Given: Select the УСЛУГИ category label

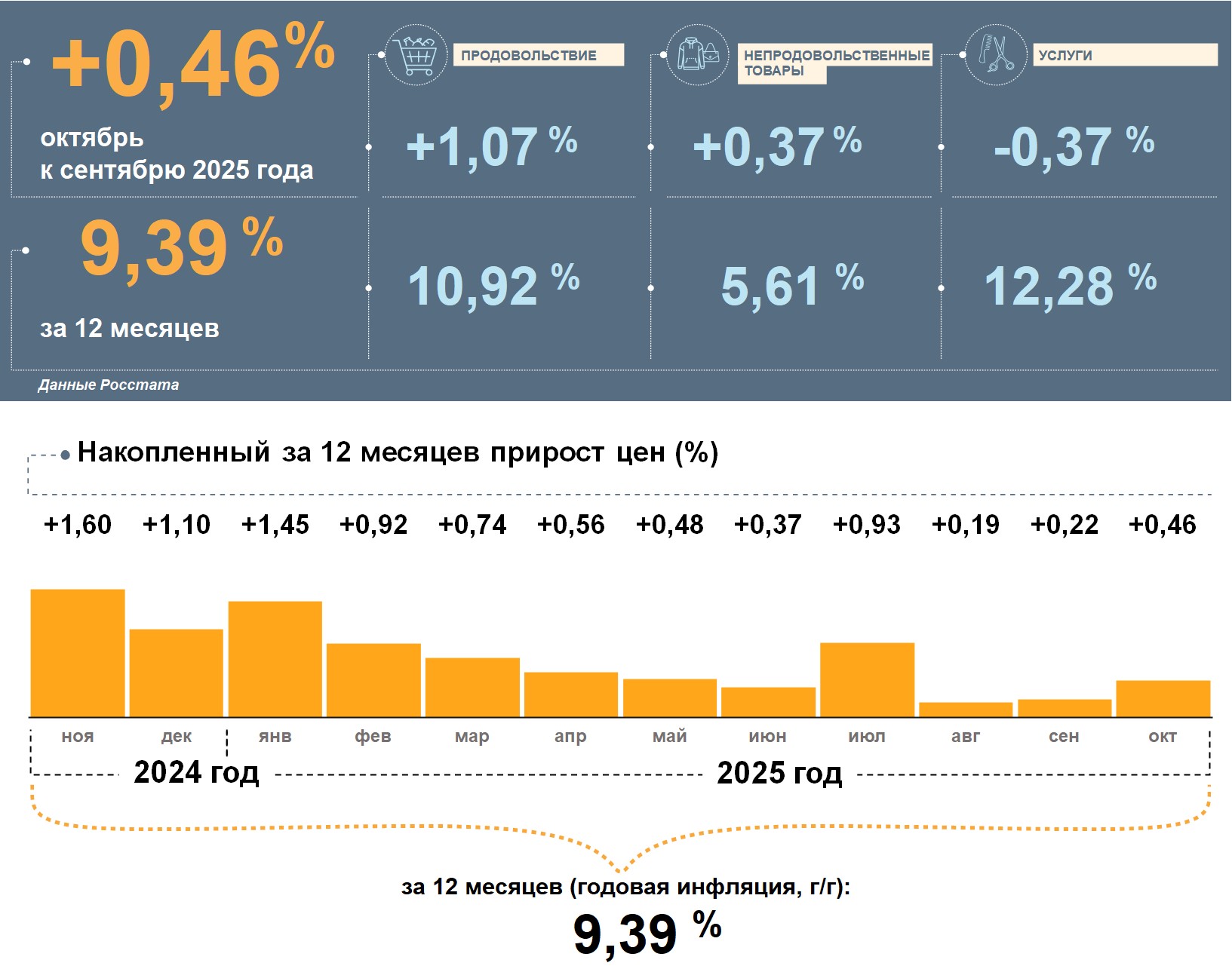Looking at the screenshot, I should coord(1124,55).
